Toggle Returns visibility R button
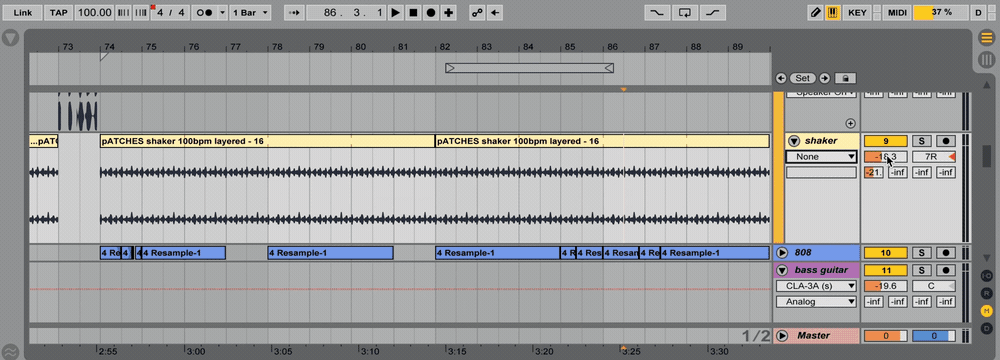The height and width of the screenshot is (360, 1000). [x=987, y=293]
